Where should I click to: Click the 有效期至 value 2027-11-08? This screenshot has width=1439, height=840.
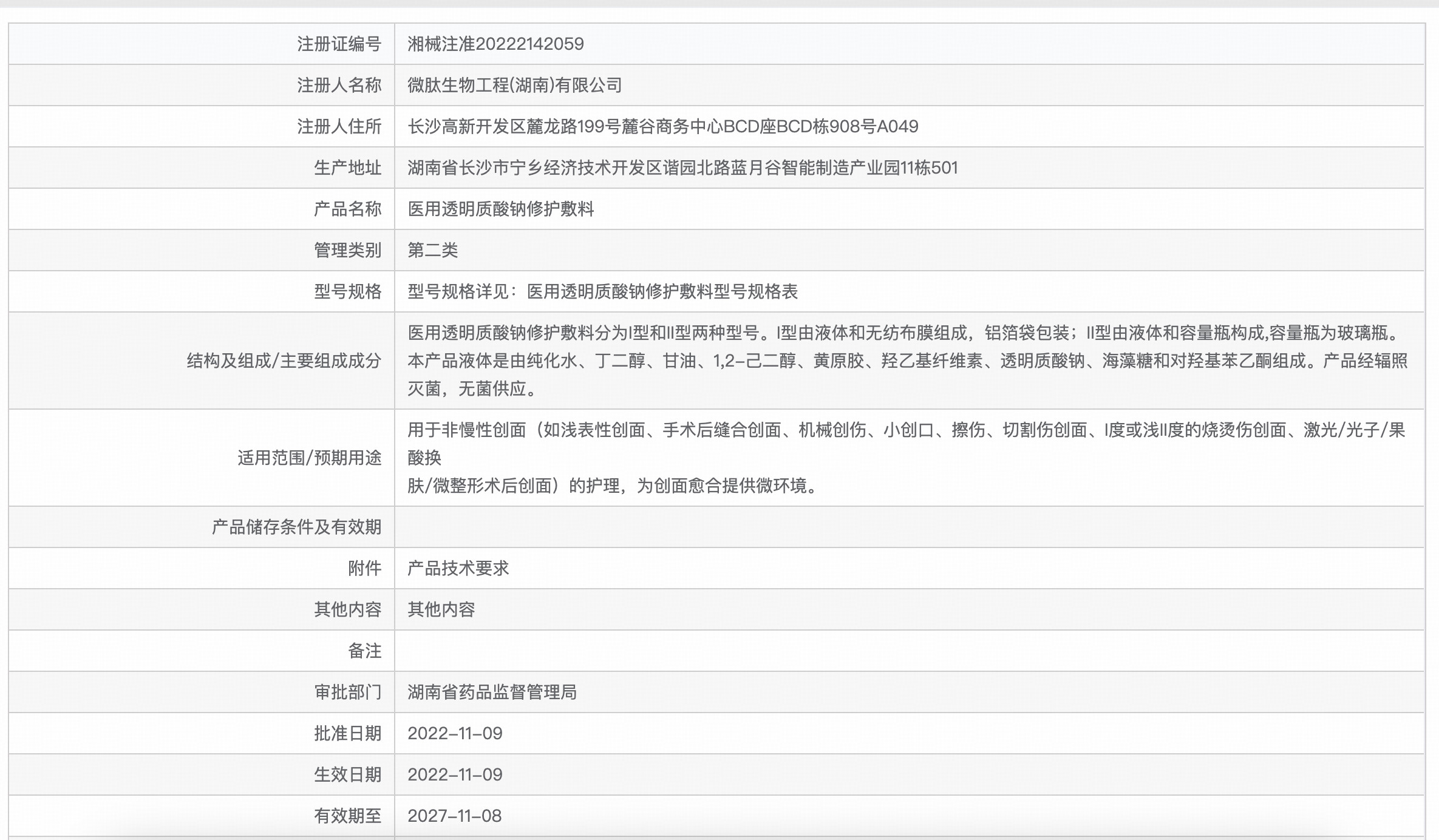tap(454, 816)
